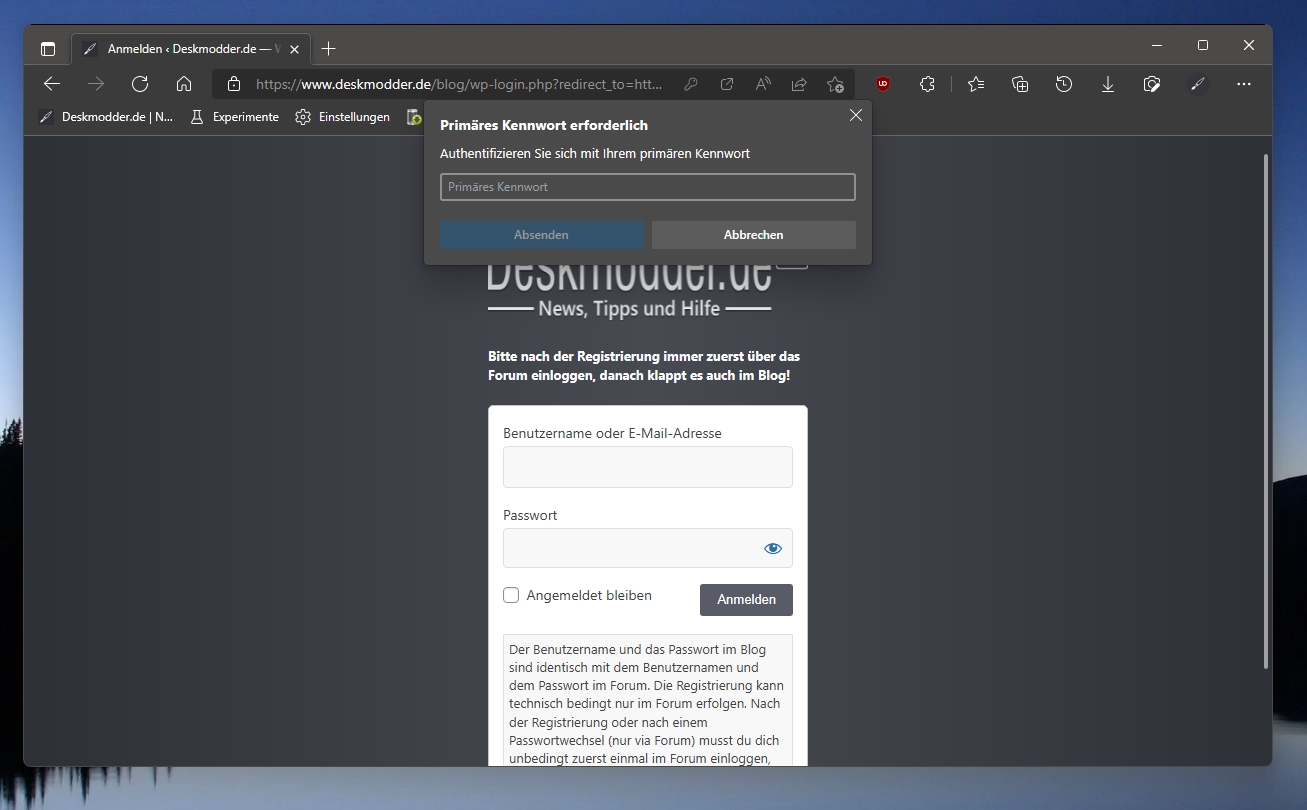
Task: Click the Anmelden login button
Action: point(746,600)
